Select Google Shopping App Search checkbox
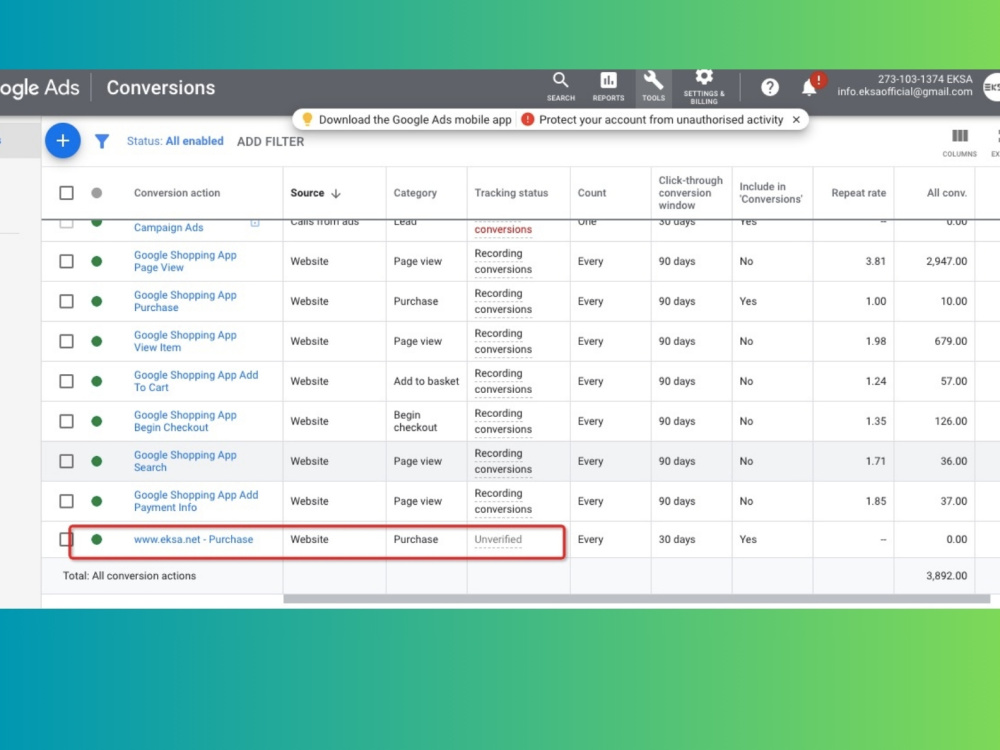The image size is (1000, 750). [x=66, y=461]
